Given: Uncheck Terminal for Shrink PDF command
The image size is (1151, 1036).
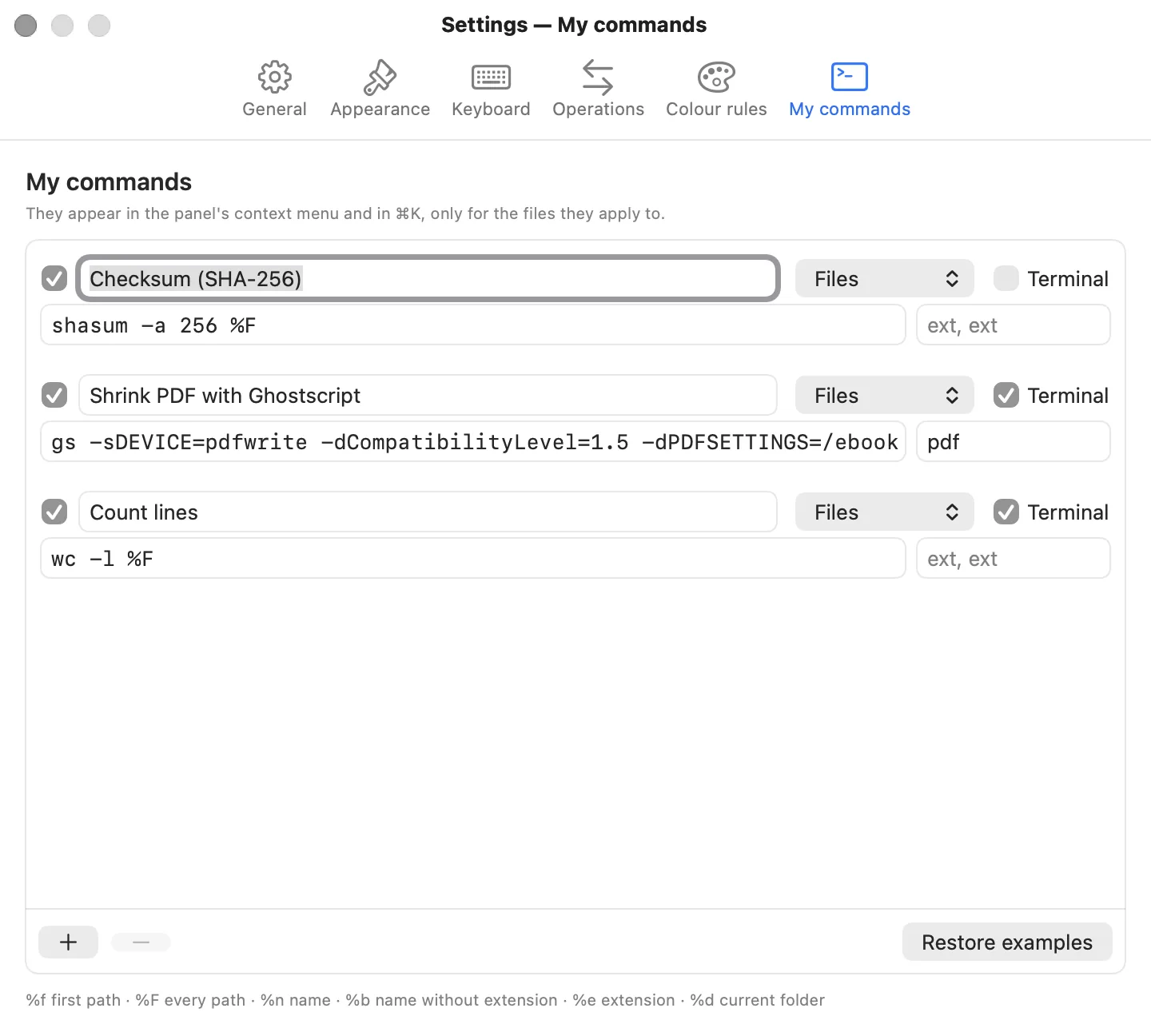Looking at the screenshot, I should pos(1006,396).
